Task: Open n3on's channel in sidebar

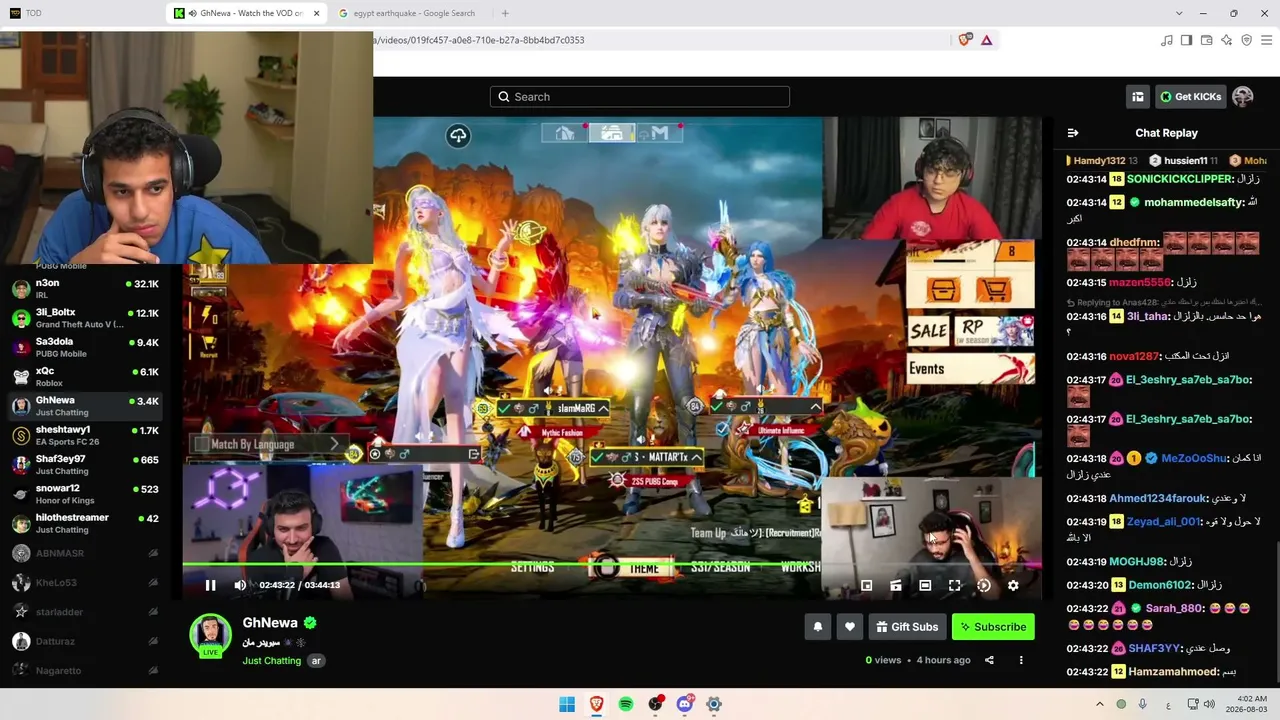Action: click(85, 289)
